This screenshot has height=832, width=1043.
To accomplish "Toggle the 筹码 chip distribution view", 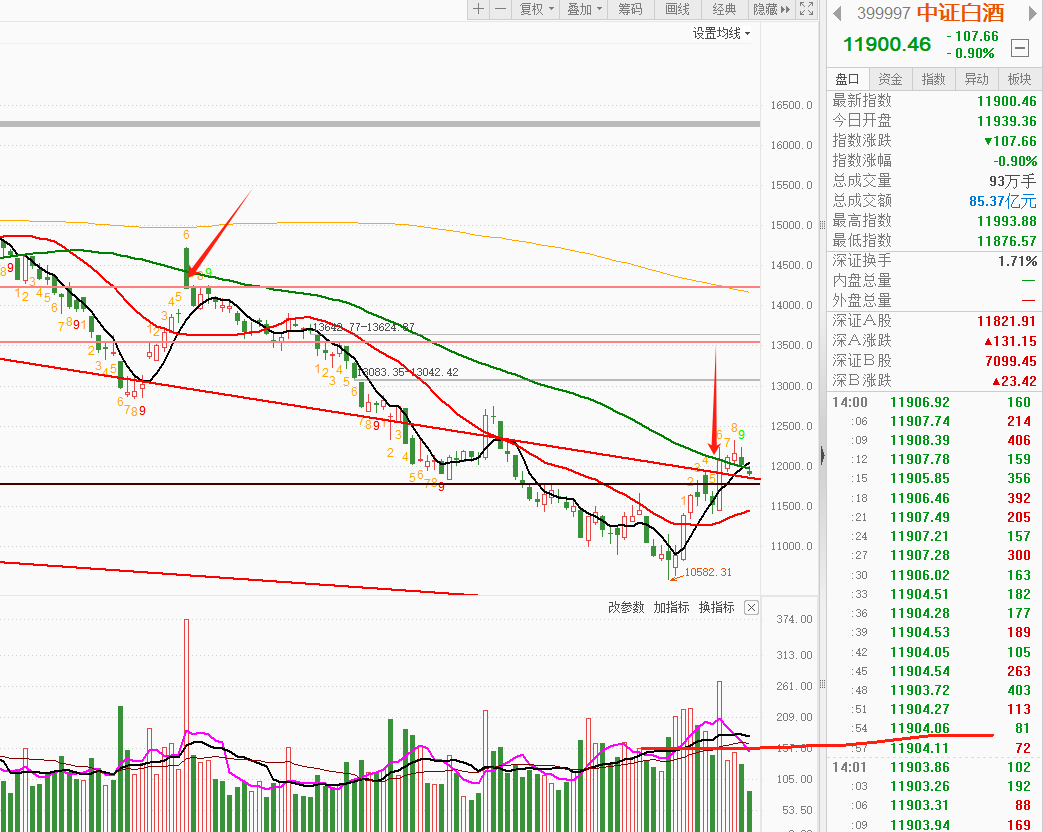I will pyautogui.click(x=630, y=9).
